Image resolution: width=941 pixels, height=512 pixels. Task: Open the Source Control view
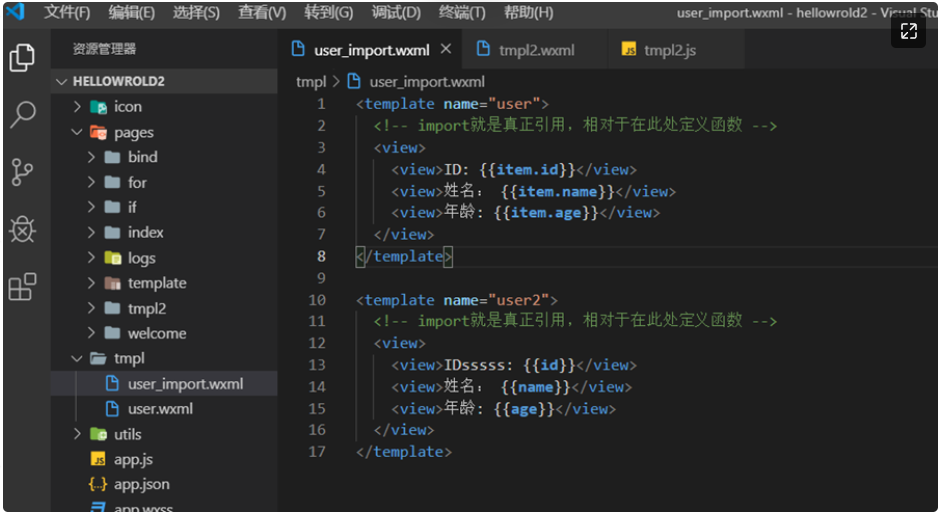click(22, 172)
